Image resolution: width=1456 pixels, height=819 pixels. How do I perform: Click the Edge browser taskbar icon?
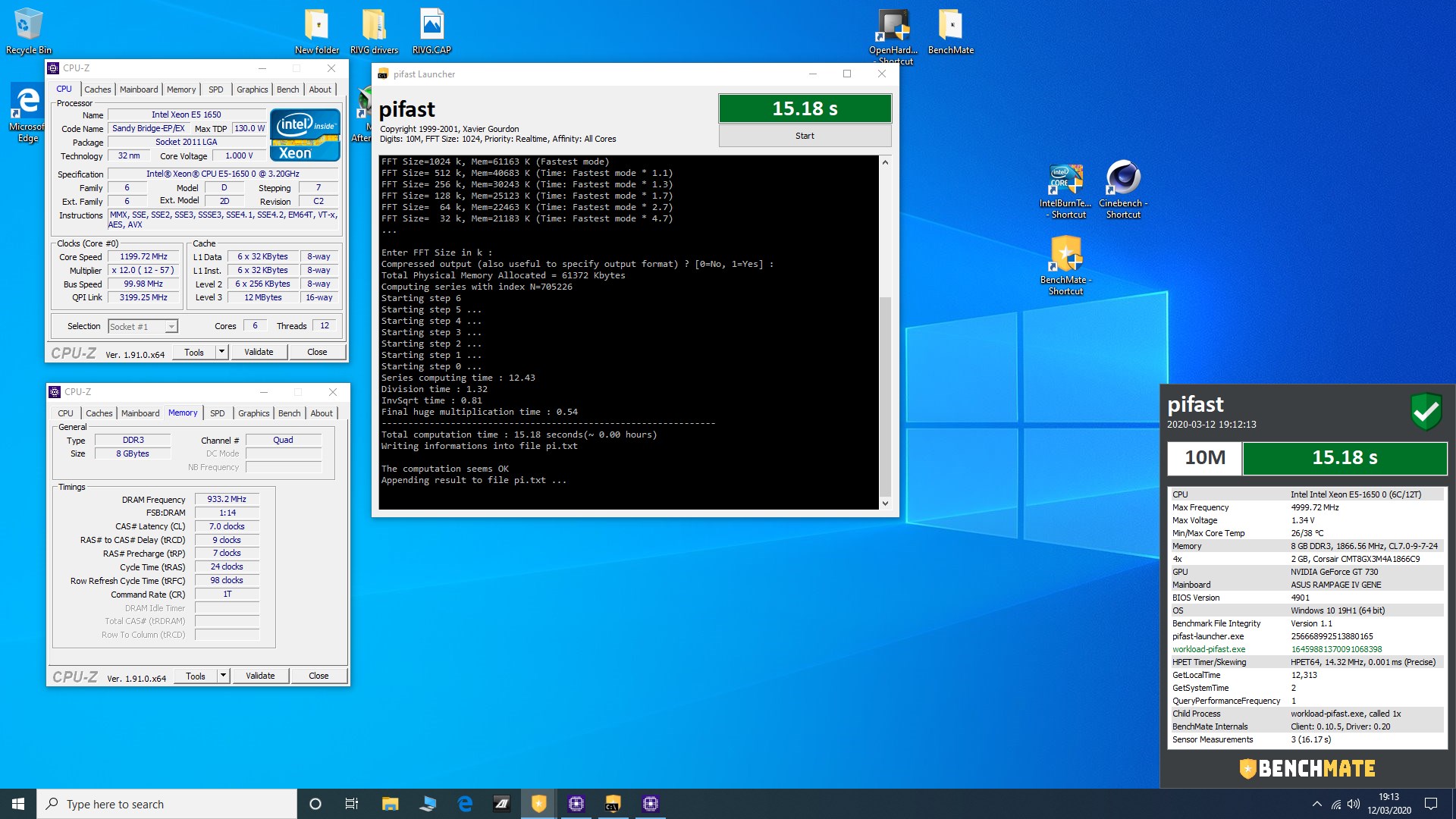[465, 804]
